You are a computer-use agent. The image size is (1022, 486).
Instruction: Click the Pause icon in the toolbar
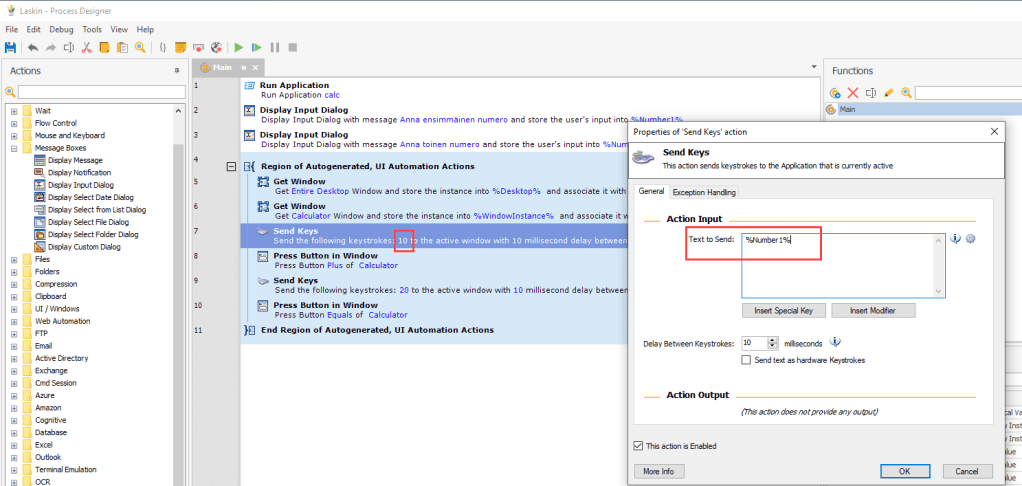pyautogui.click(x=274, y=47)
